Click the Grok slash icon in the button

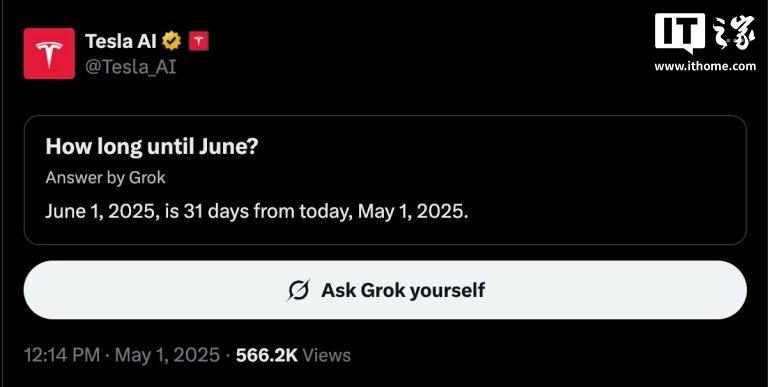coord(298,290)
